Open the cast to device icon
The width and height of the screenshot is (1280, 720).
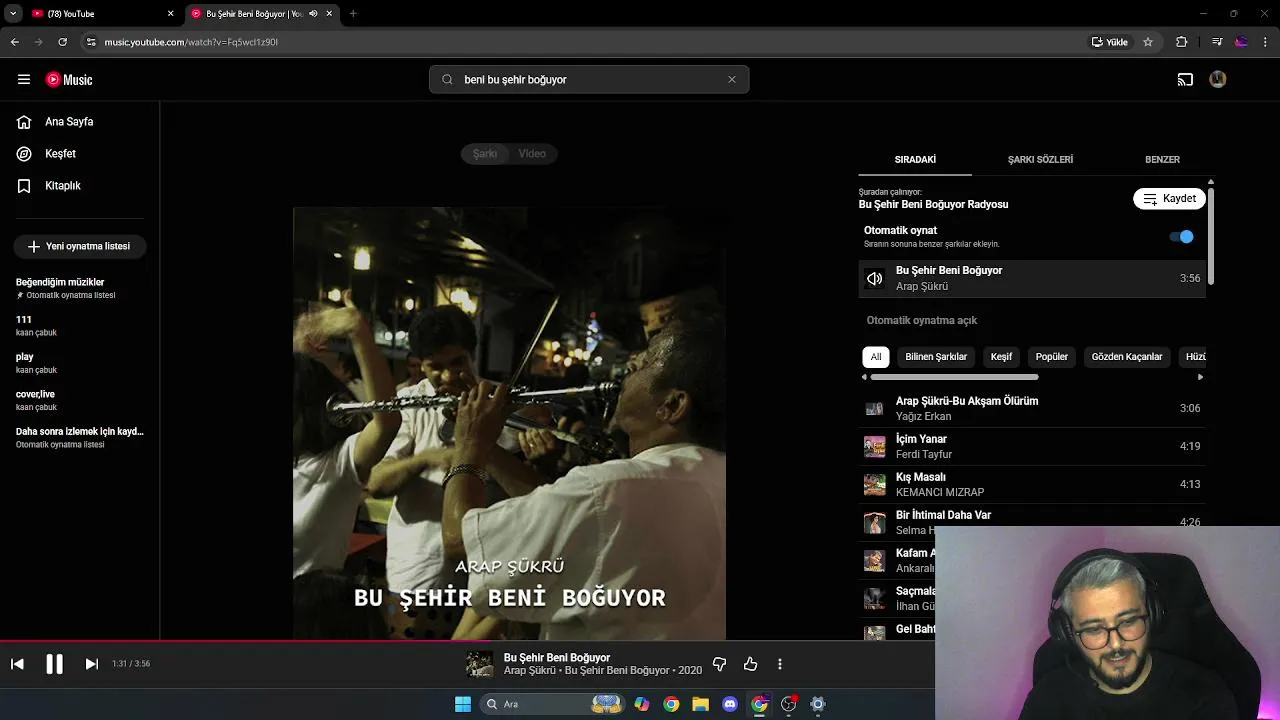pos(1185,80)
